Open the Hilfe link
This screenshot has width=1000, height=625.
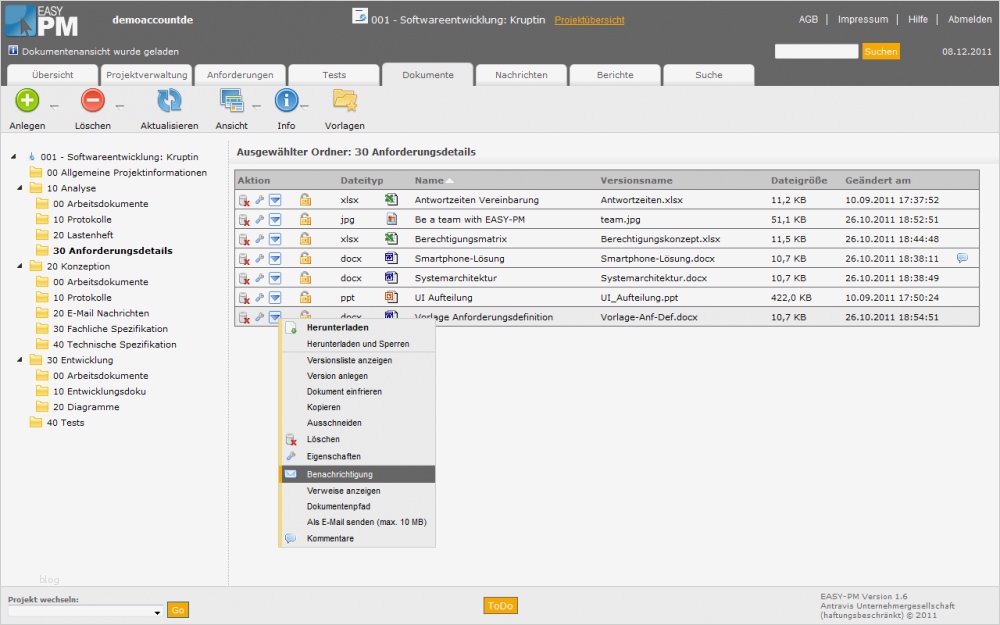point(918,19)
